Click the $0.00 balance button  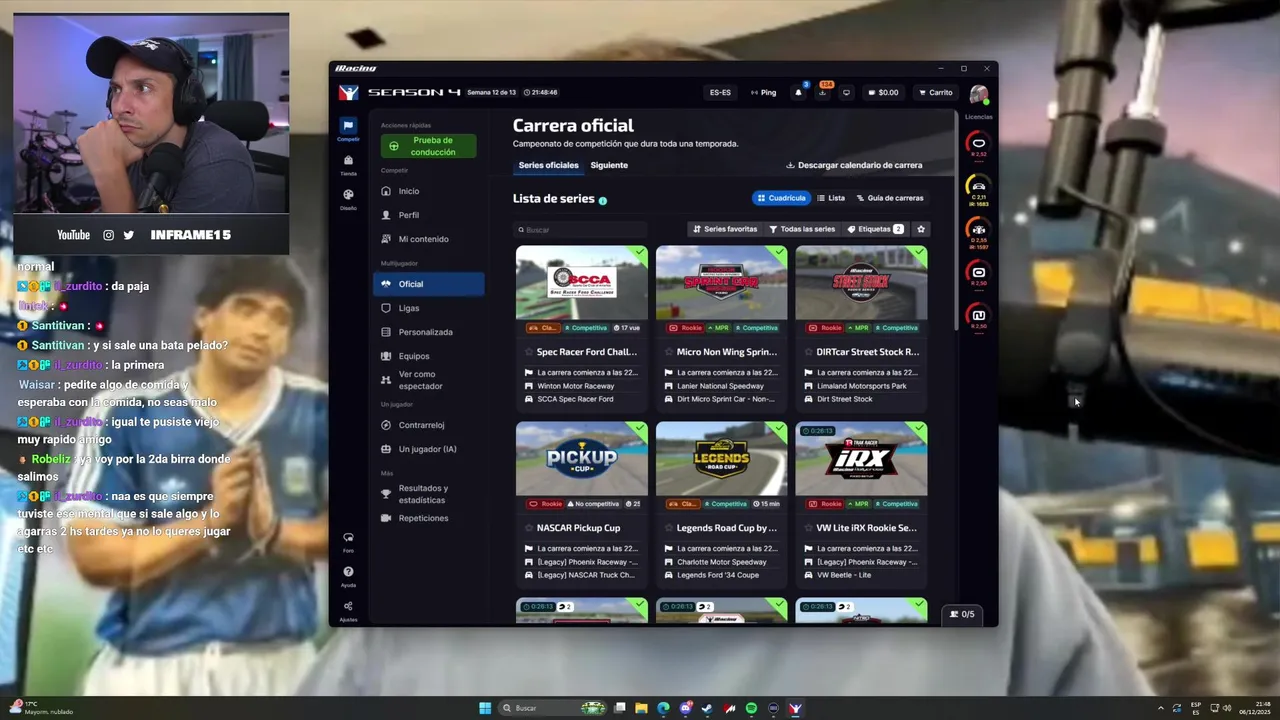[x=884, y=92]
